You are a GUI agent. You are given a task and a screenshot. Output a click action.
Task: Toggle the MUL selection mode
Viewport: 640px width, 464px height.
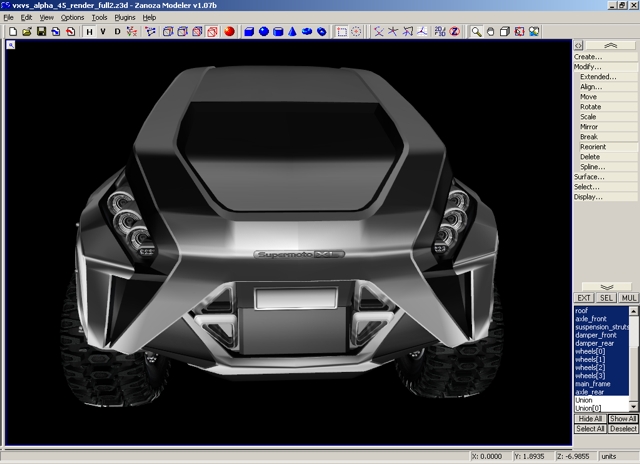tap(629, 298)
